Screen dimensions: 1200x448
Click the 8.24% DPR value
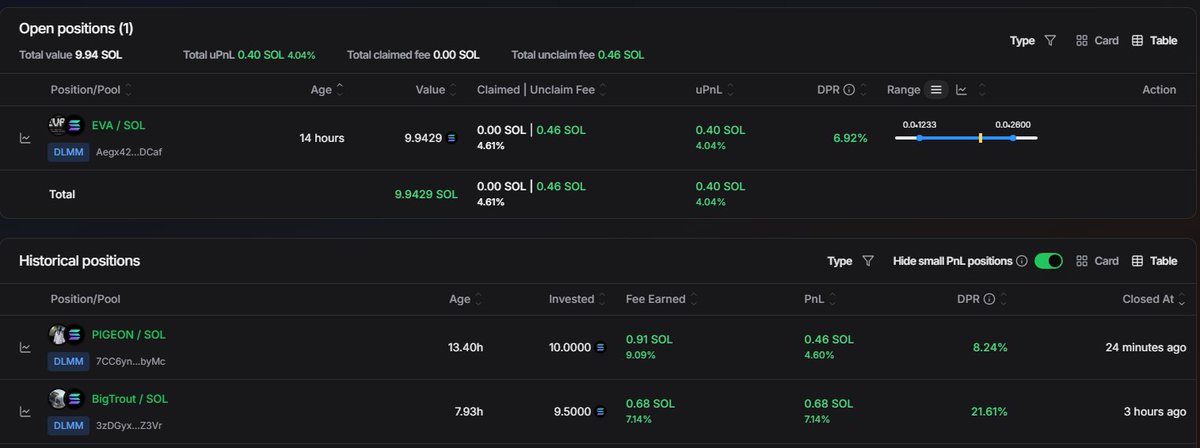(x=990, y=347)
